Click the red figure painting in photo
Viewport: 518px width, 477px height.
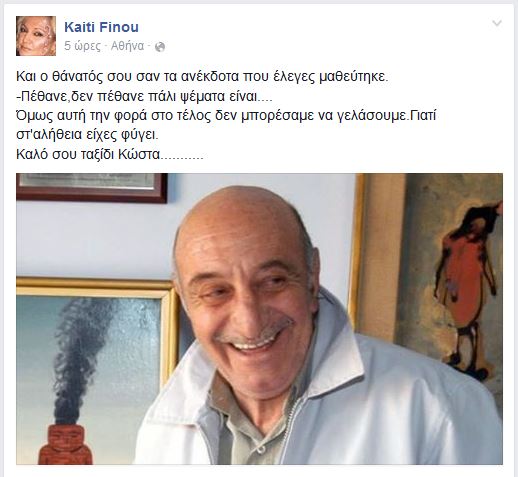click(467, 287)
